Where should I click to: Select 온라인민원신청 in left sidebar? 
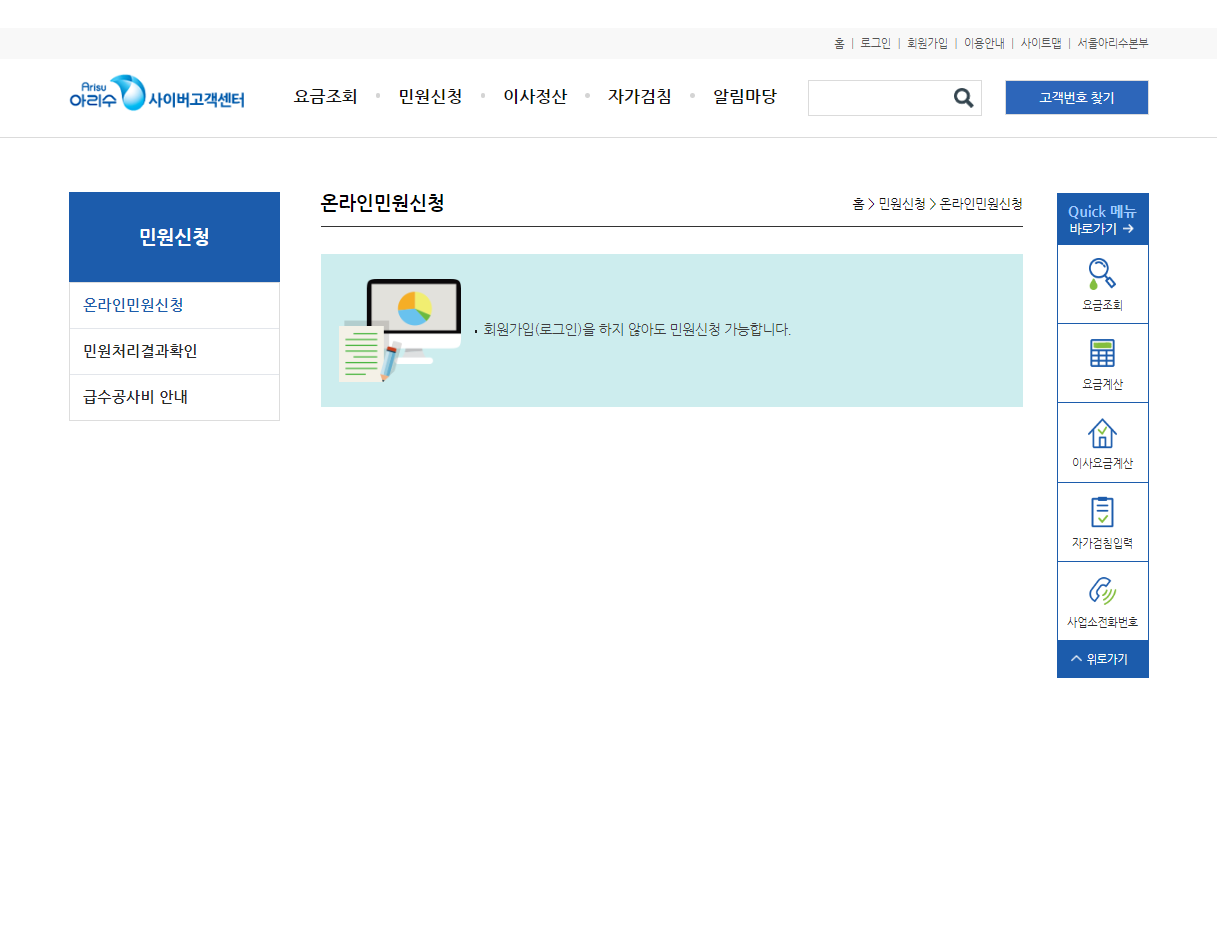click(174, 305)
